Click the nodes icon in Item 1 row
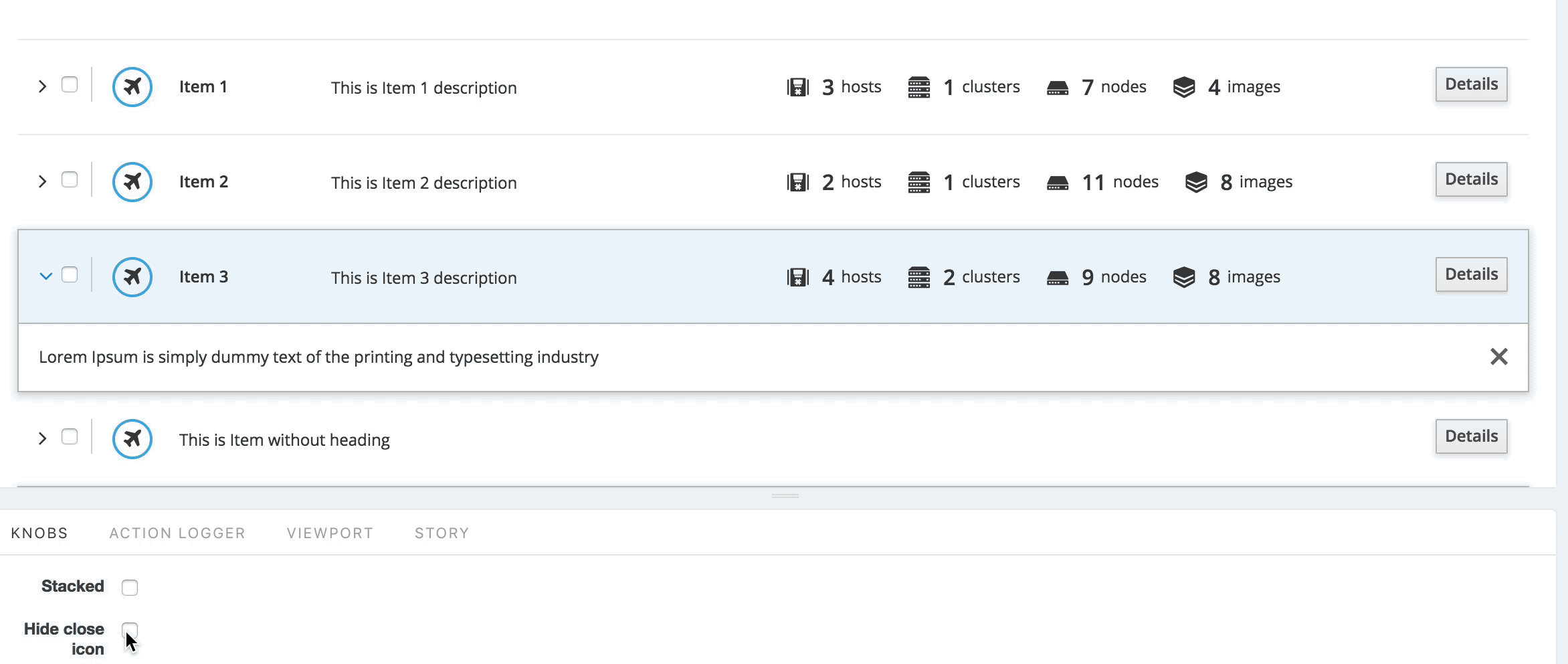This screenshot has height=664, width=1568. [x=1058, y=88]
